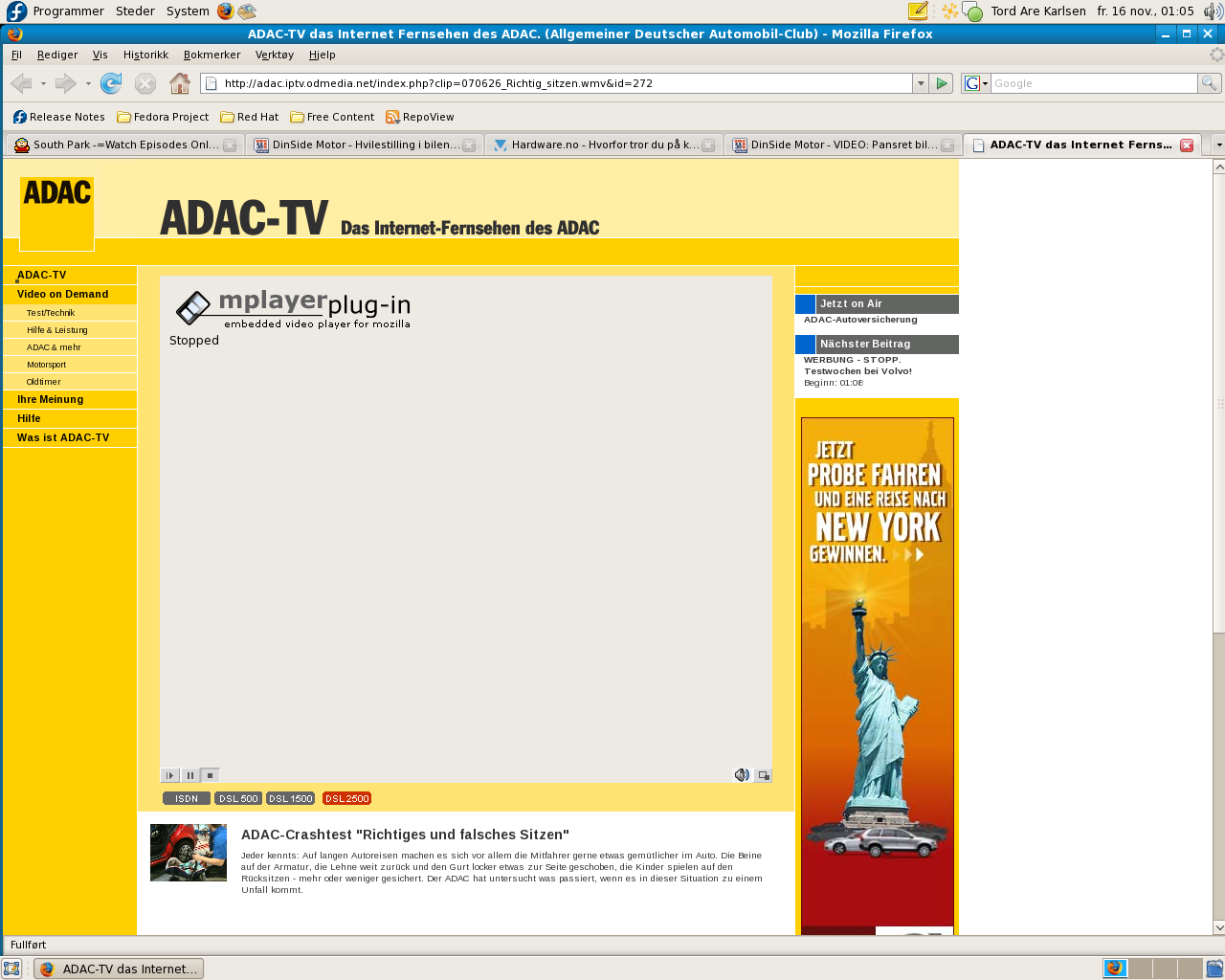The image size is (1225, 980).
Task: Open the Ihre Meinung sidebar link
Action: [x=50, y=399]
